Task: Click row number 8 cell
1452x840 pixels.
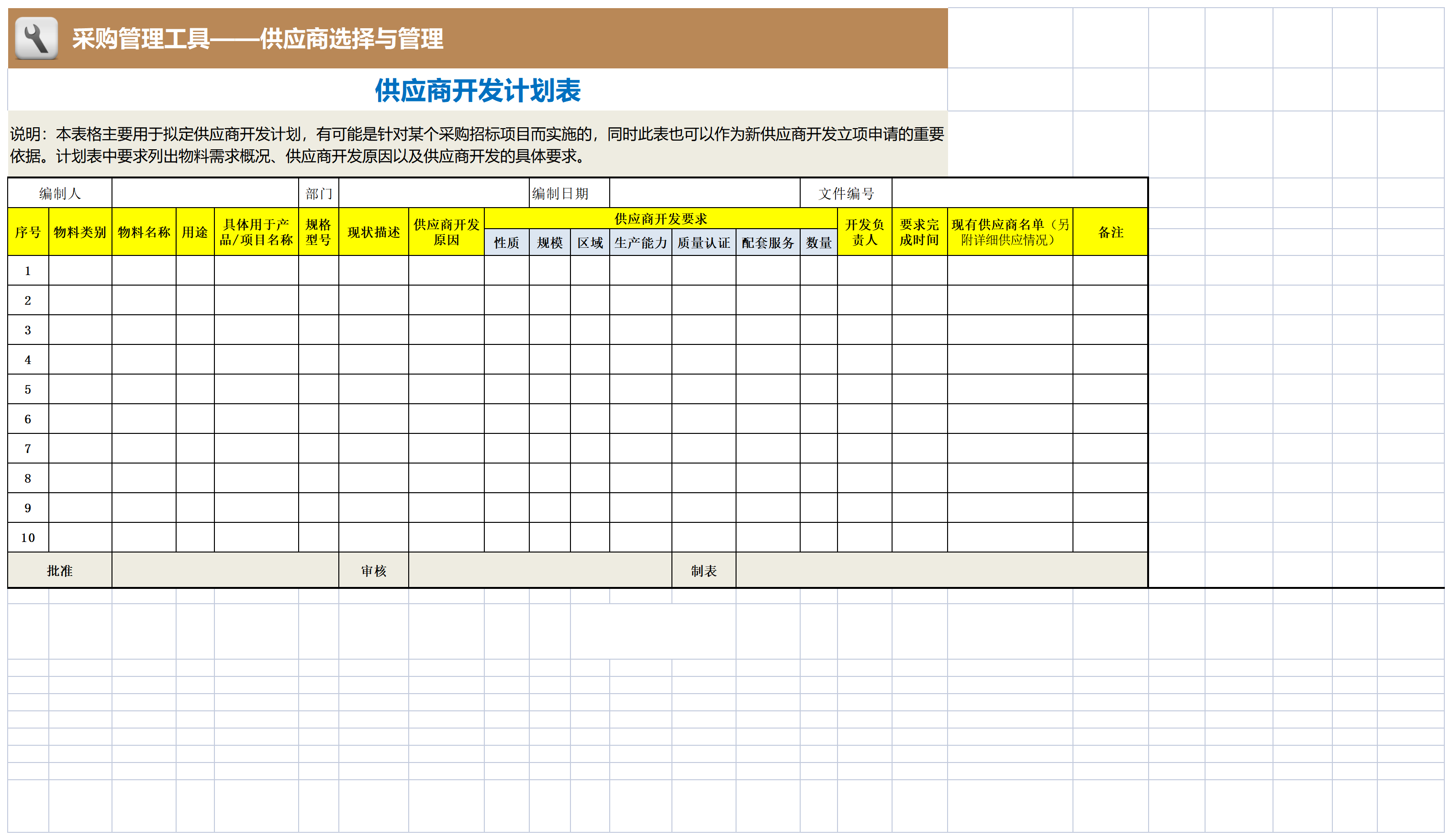Action: tap(28, 478)
